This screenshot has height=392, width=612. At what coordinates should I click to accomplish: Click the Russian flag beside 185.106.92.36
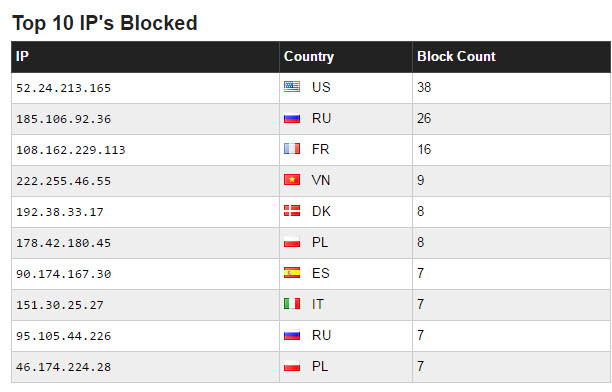(x=292, y=118)
